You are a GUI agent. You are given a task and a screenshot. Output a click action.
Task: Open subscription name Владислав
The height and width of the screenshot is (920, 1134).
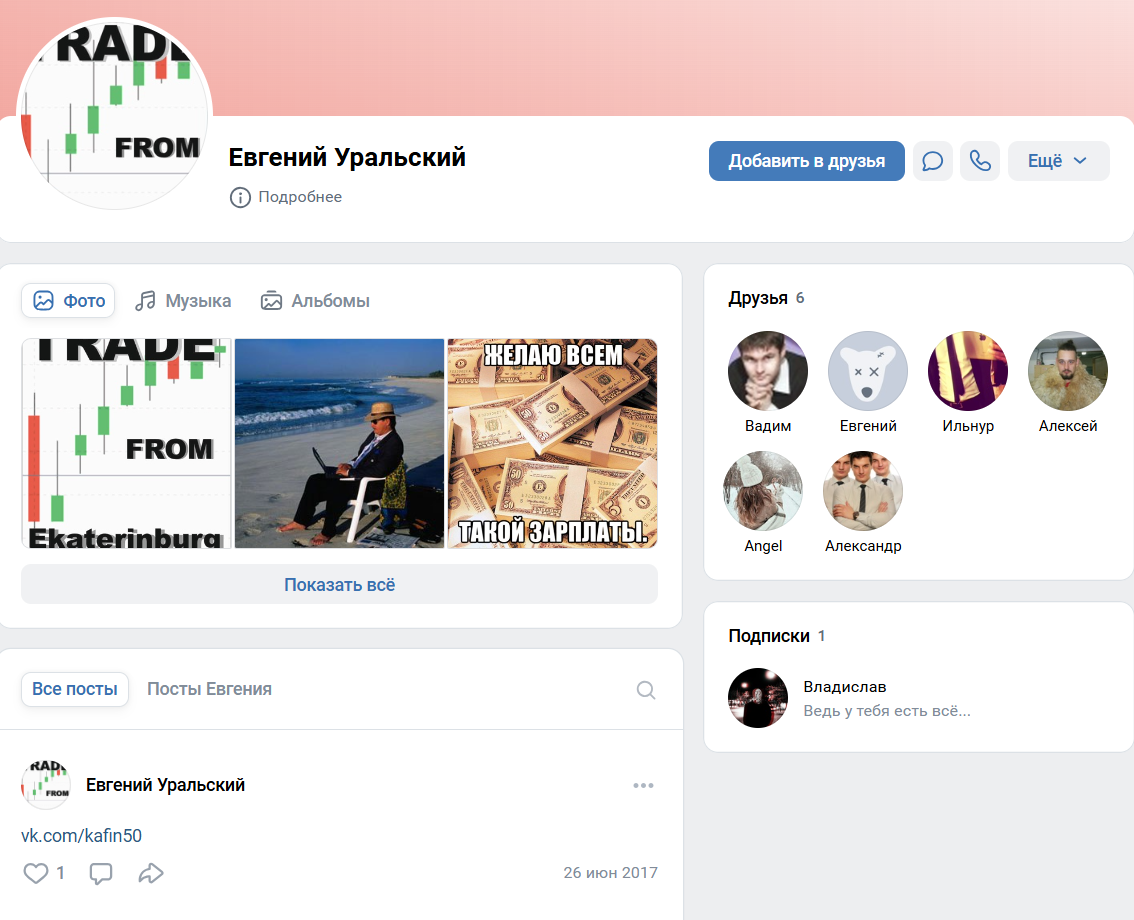tap(845, 687)
